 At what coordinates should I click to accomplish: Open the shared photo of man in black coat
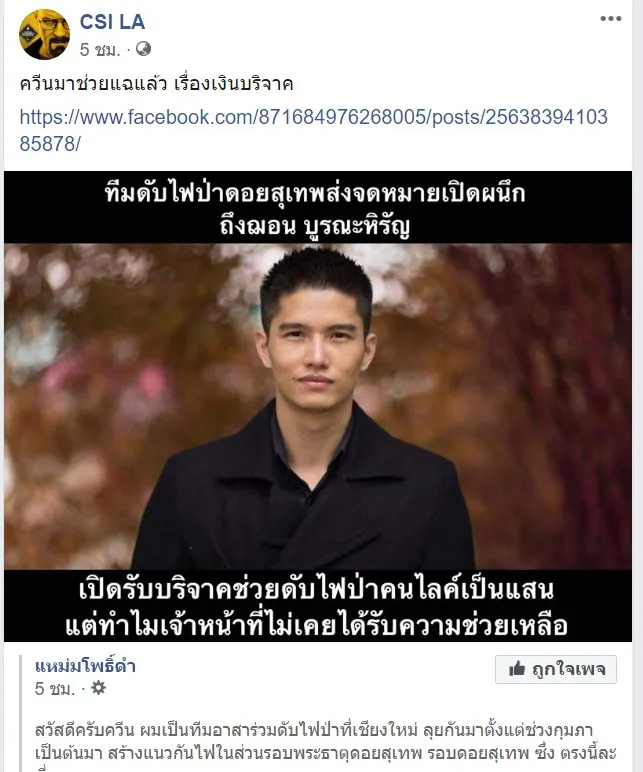point(318,406)
